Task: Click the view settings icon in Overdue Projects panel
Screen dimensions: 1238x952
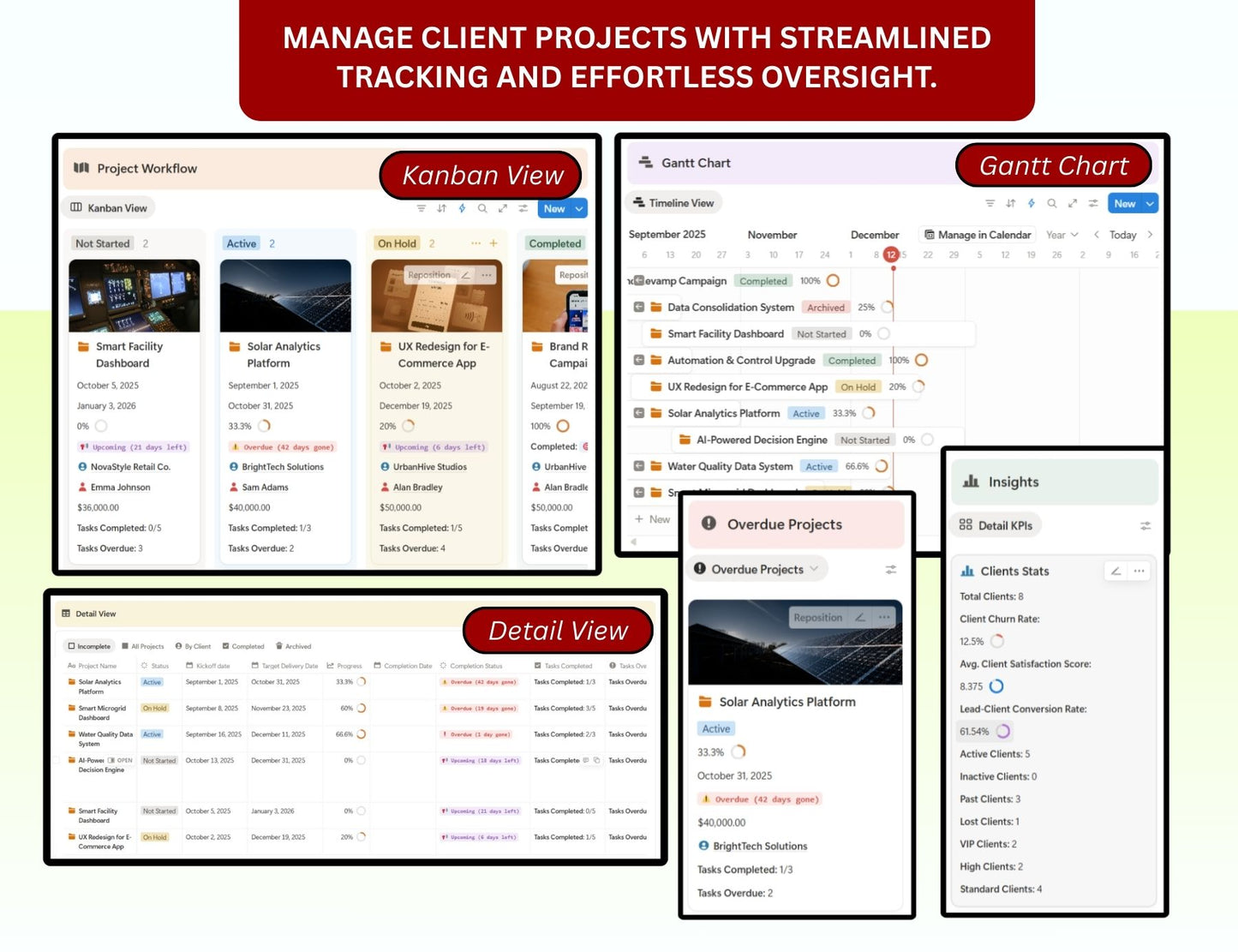Action: click(891, 568)
